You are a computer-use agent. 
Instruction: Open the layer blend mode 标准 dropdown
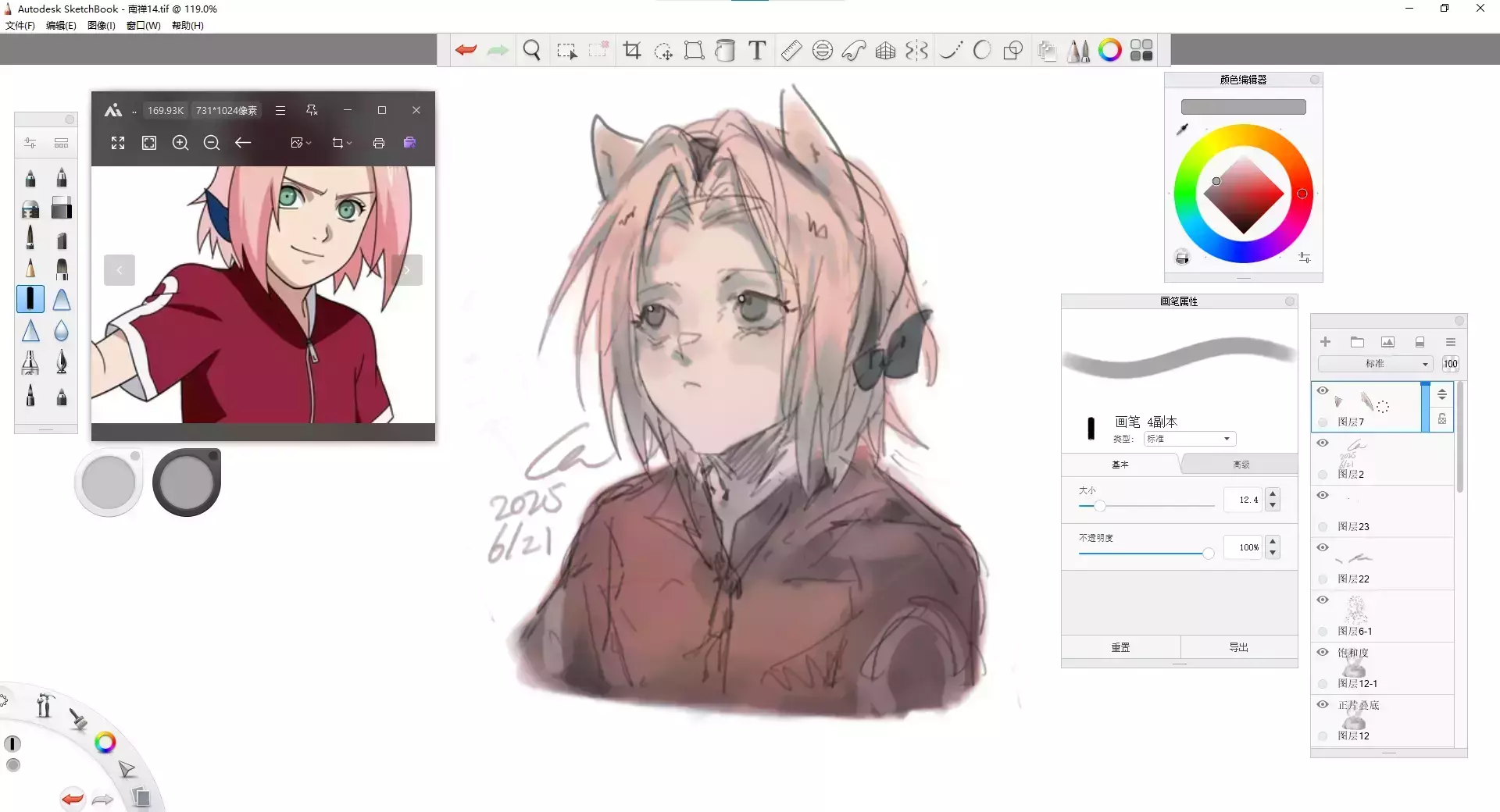click(1376, 364)
